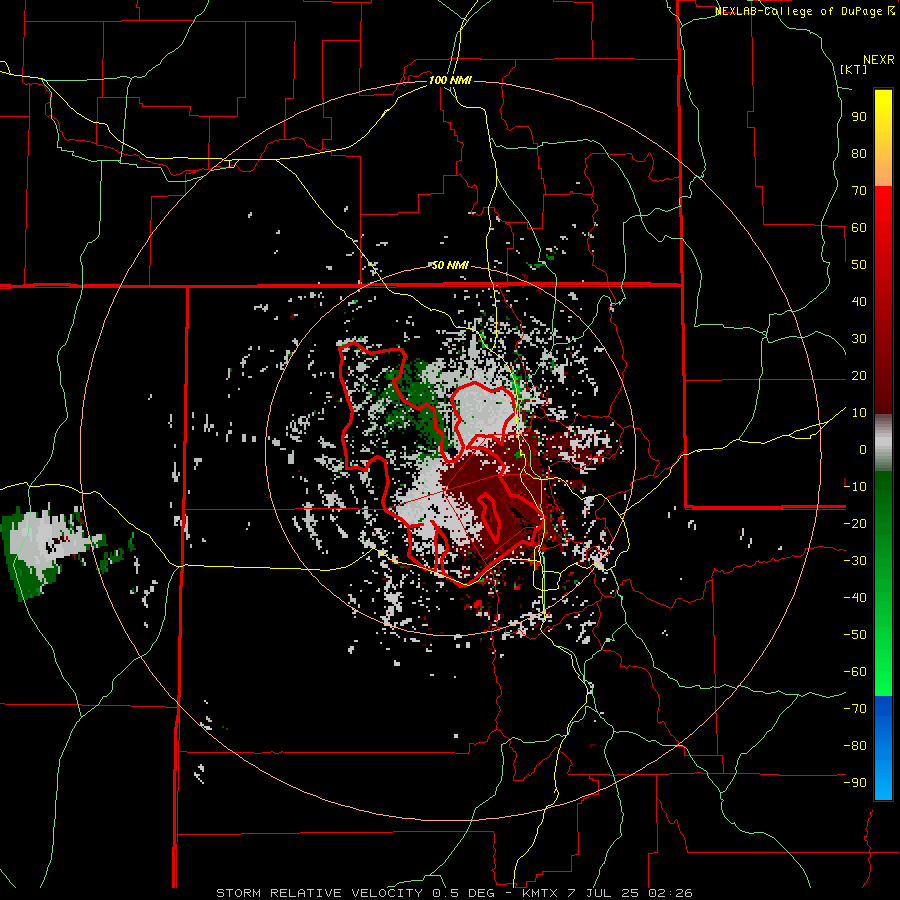This screenshot has height=900, width=900.
Task: Click the 60 value on the velocity scale
Action: (859, 228)
